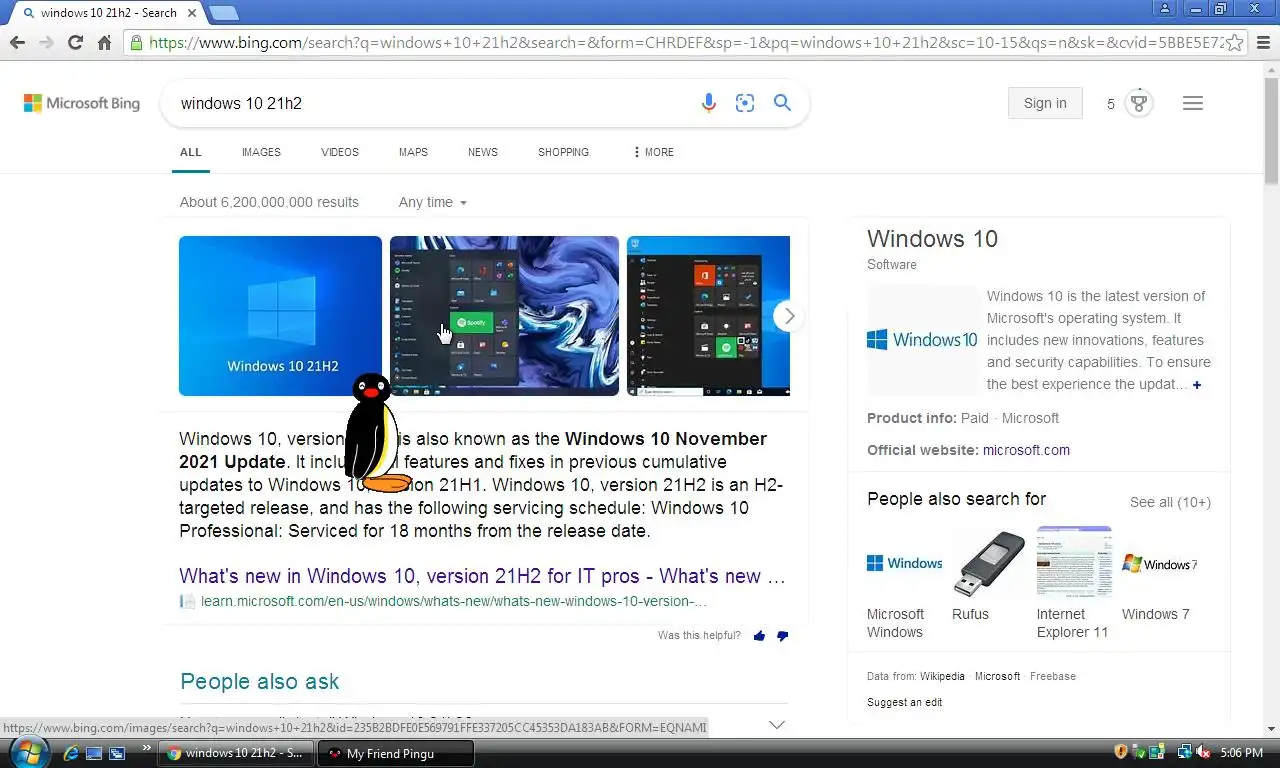This screenshot has width=1280, height=768.
Task: Open the Freebase data source link
Action: click(x=1053, y=676)
